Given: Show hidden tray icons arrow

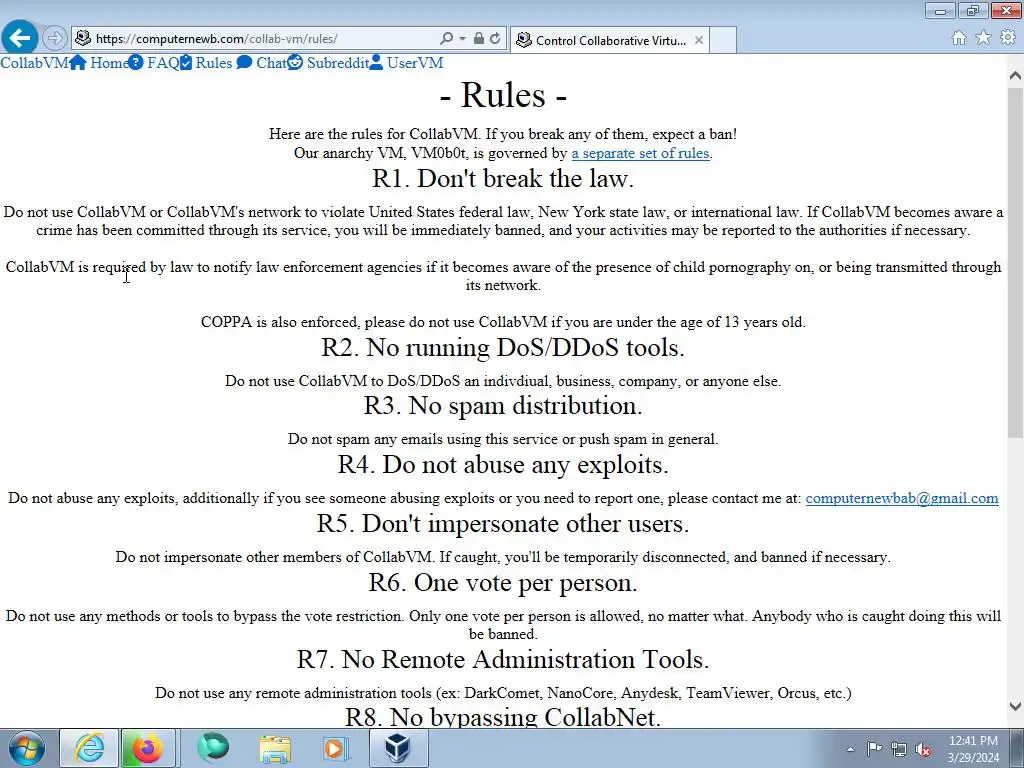Looking at the screenshot, I should pyautogui.click(x=850, y=749).
